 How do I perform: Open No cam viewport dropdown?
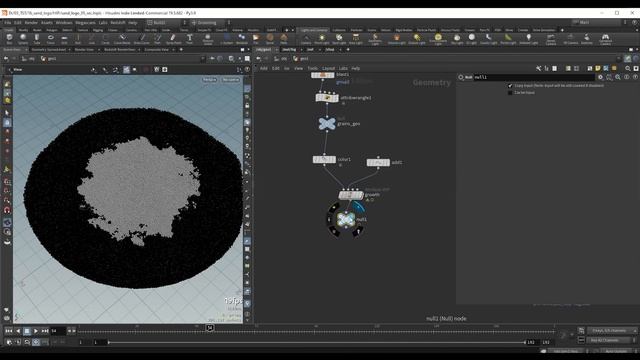(x=231, y=80)
